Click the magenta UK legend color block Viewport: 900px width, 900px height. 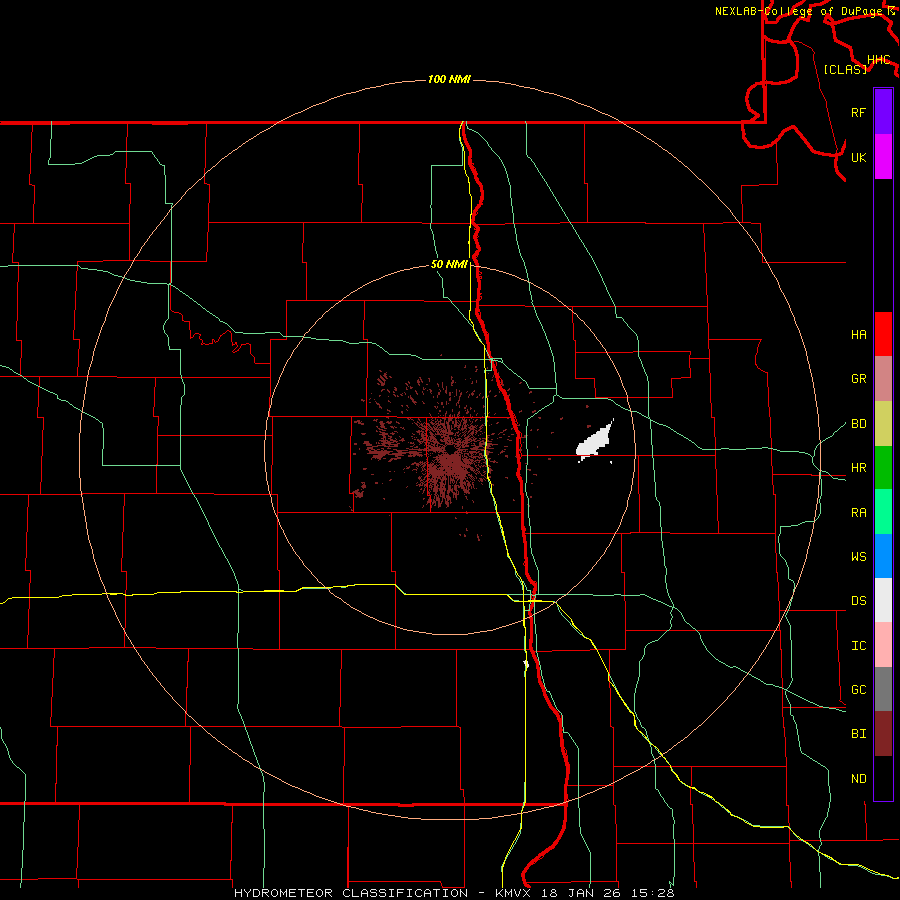883,157
